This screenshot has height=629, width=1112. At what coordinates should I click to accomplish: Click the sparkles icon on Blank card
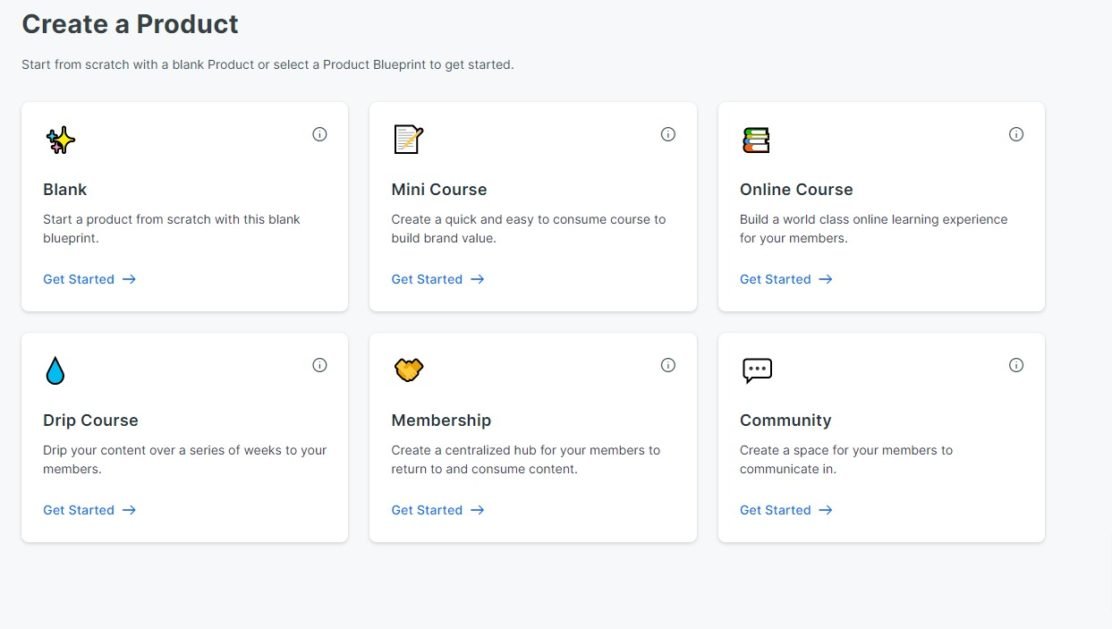coord(60,140)
